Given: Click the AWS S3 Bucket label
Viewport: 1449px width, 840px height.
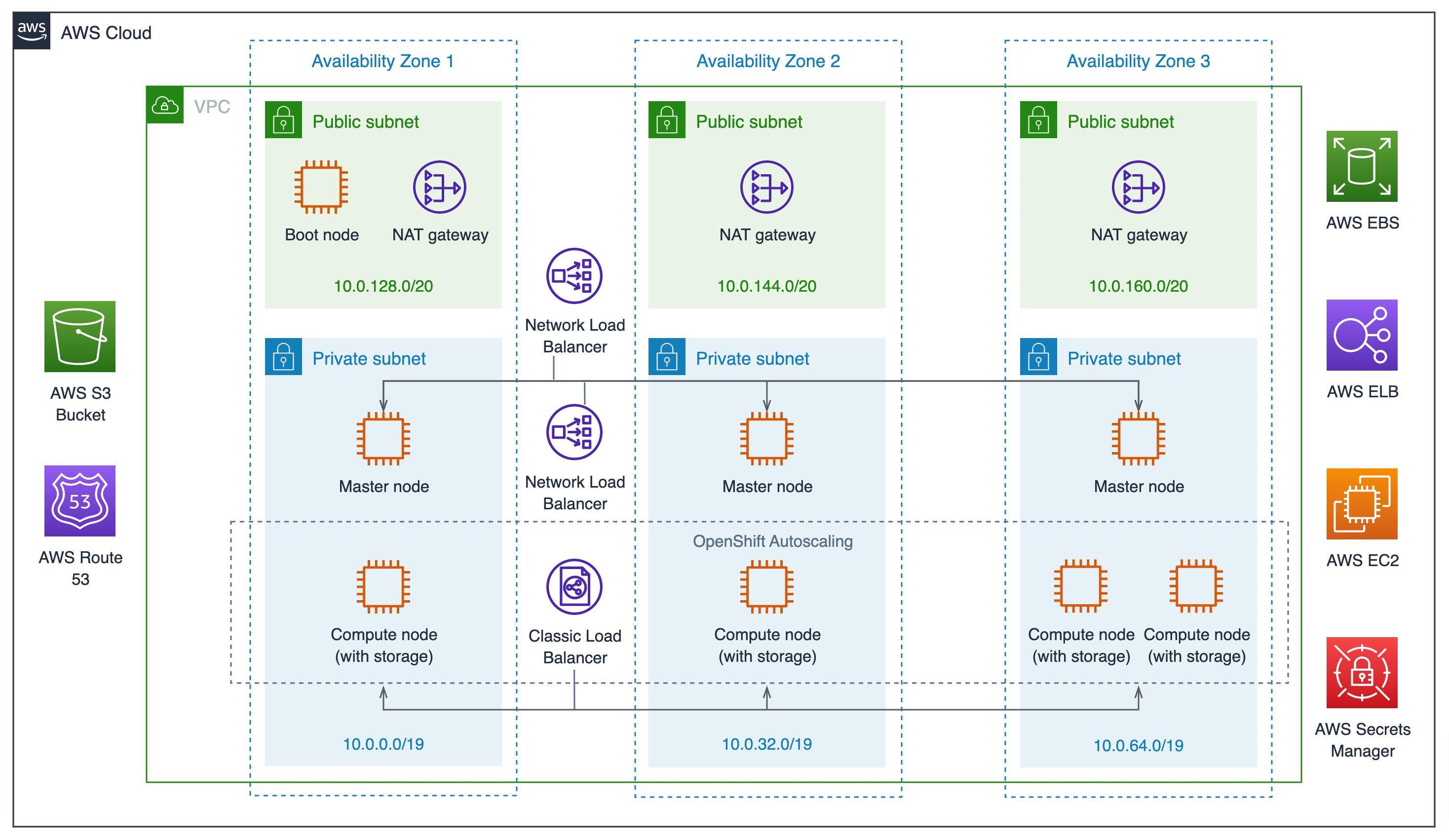Looking at the screenshot, I should (x=80, y=404).
